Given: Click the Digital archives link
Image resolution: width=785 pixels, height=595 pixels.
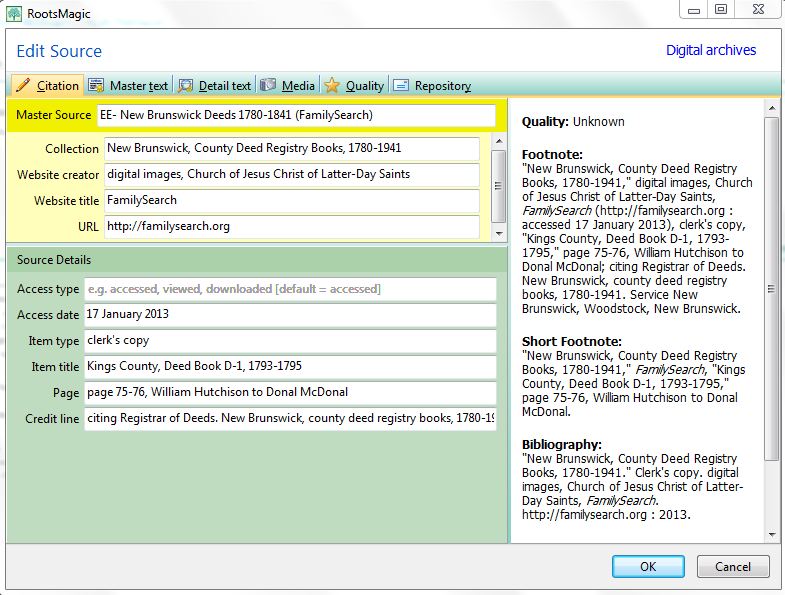Looking at the screenshot, I should (711, 50).
